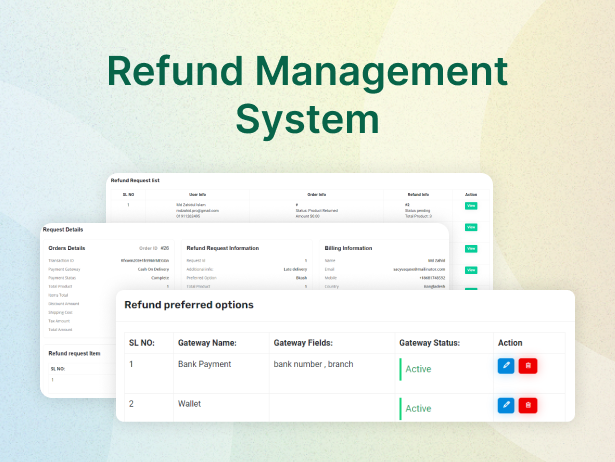Delete the Wallet gateway with trash icon
The width and height of the screenshot is (615, 462).
coord(528,405)
